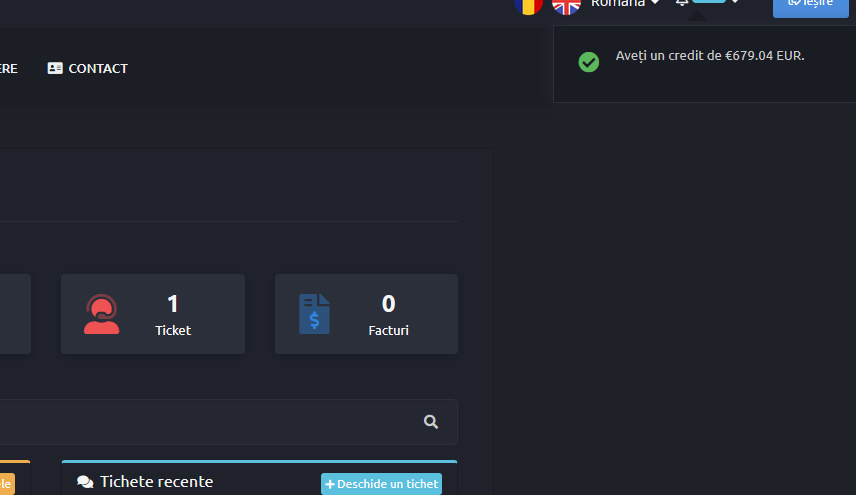Open the 1 Ticket stats card

pos(153,314)
